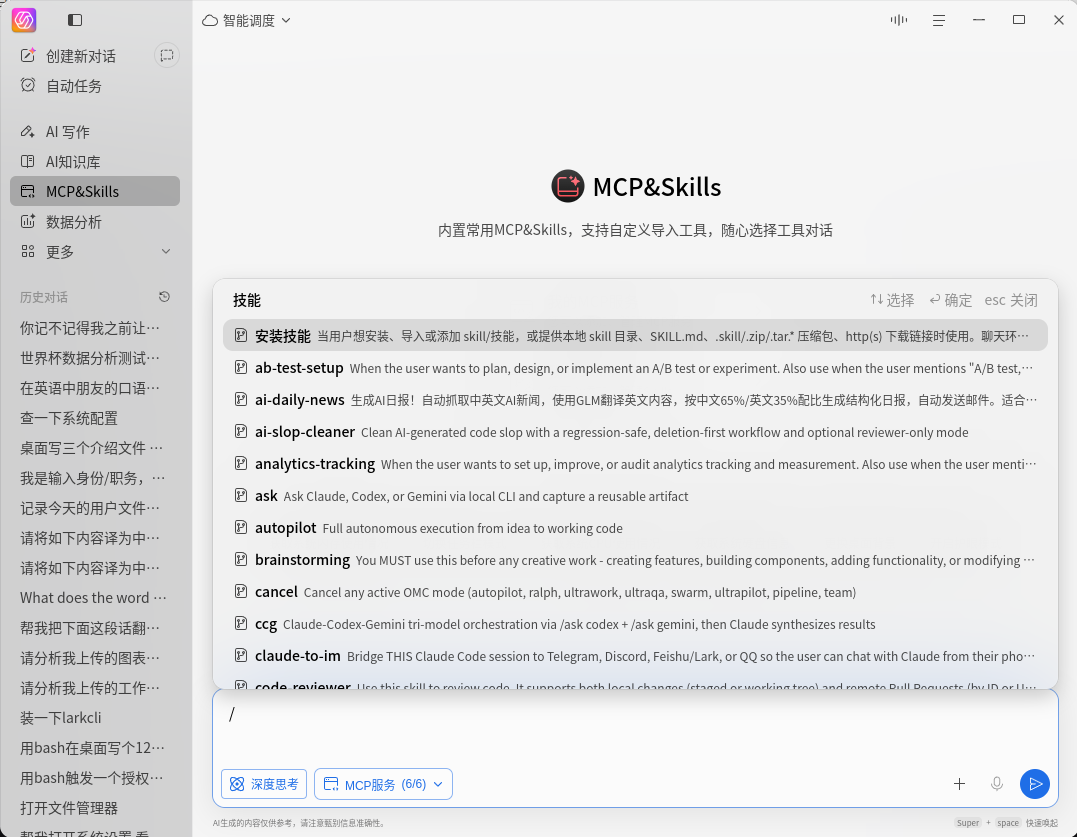Select the ai-slop-cleaner skill
The width and height of the screenshot is (1077, 837).
tap(635, 432)
